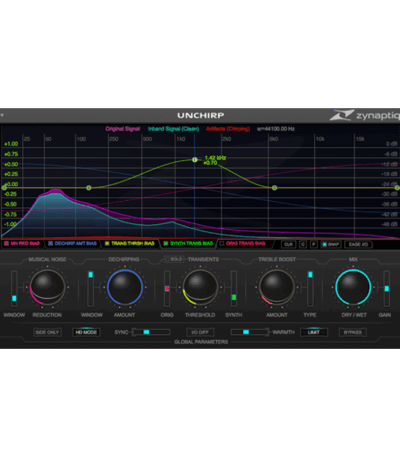Toggle the TRANS THRSH BIAS checkbox
Screen dimensions: 400x457
[x=107, y=244]
